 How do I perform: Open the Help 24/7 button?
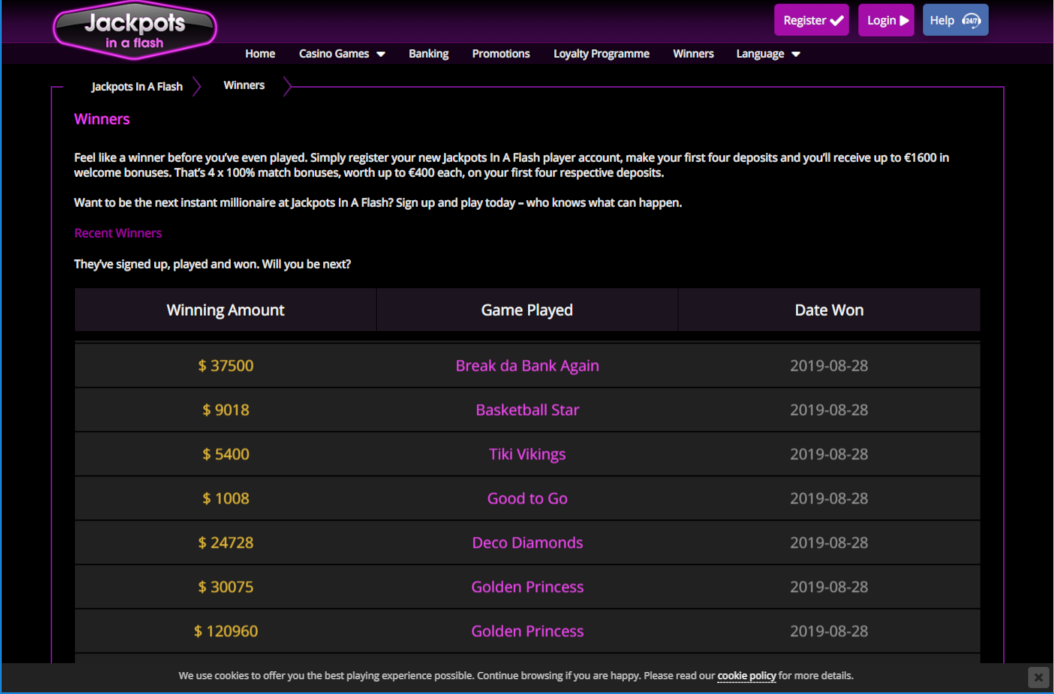pos(955,20)
